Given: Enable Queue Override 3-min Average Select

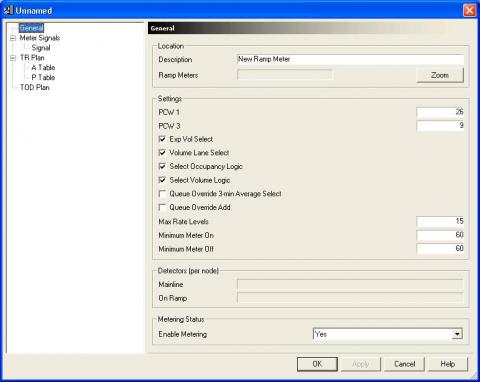Looking at the screenshot, I should 162,194.
